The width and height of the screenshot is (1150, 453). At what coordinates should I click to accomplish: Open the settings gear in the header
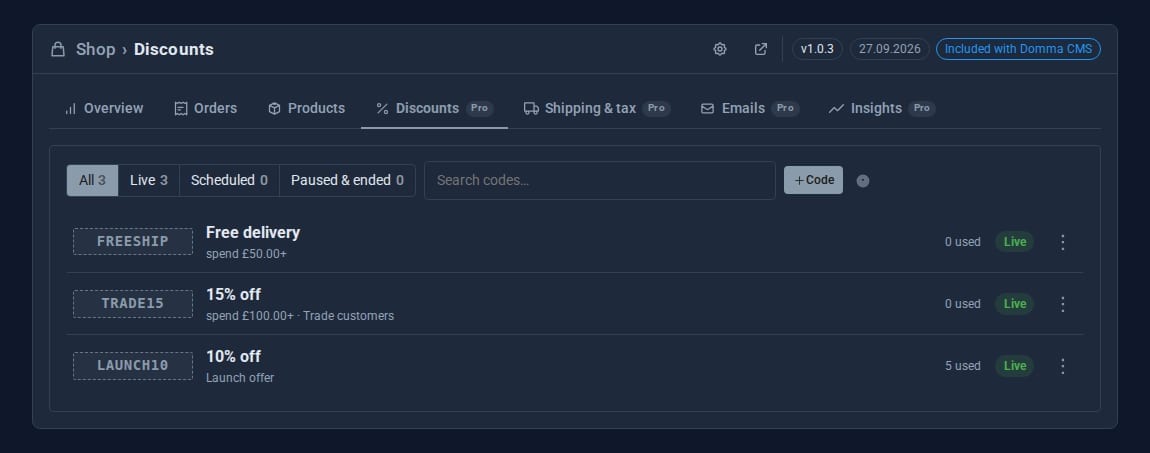pyautogui.click(x=719, y=49)
